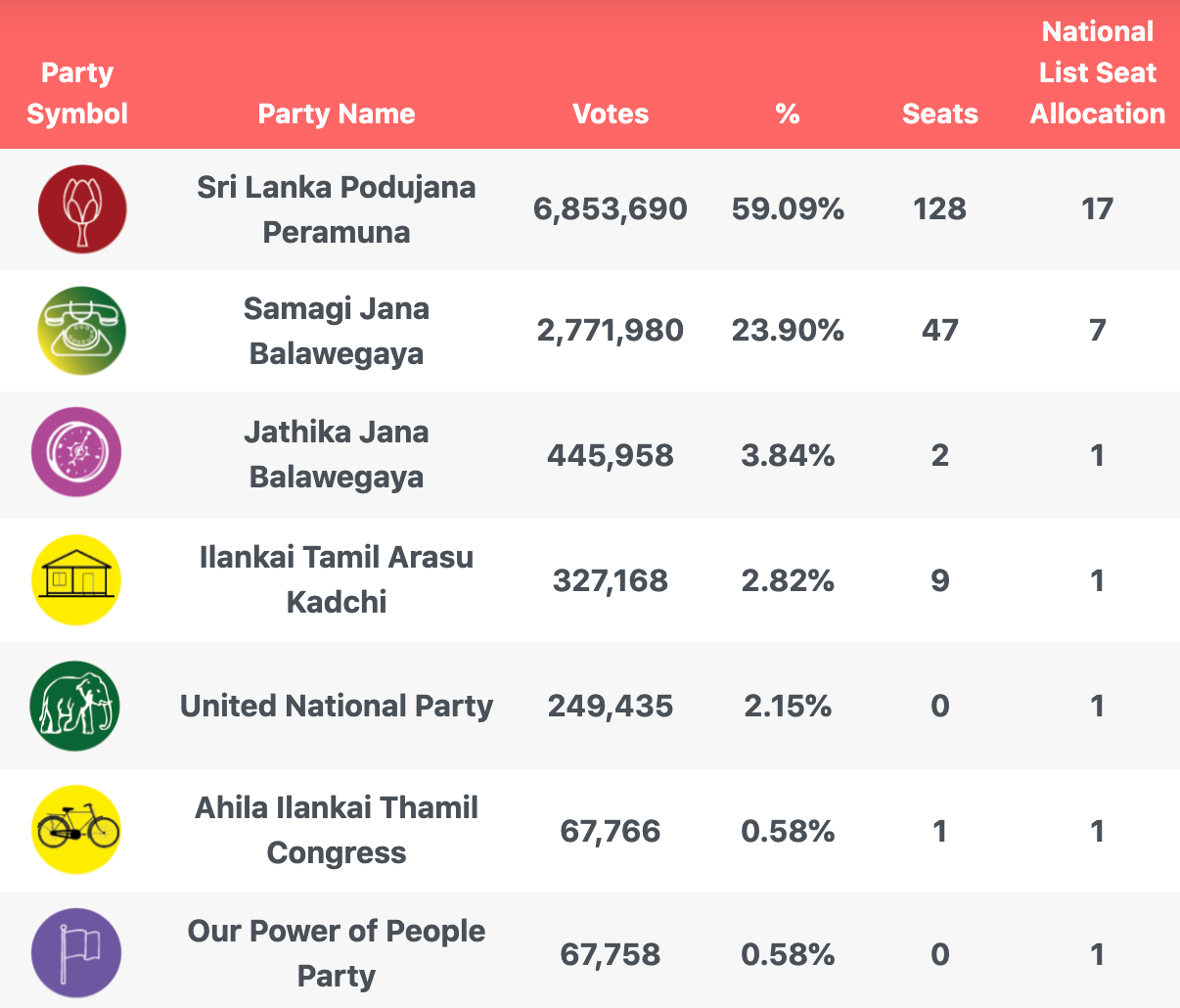
Task: Click the Samagi Jana Balawegaya telephone symbol
Action: (x=82, y=331)
